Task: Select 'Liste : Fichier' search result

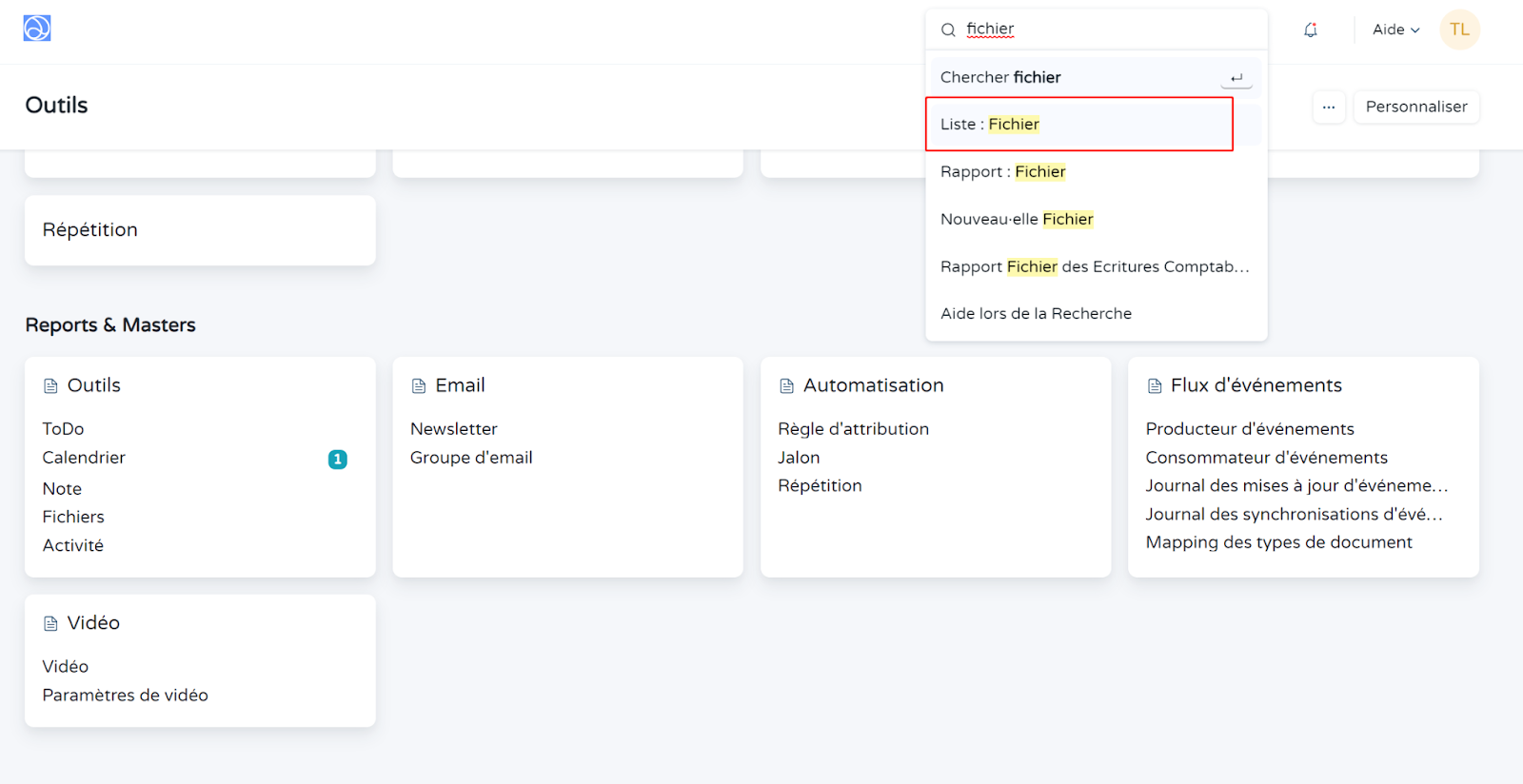Action: point(990,125)
